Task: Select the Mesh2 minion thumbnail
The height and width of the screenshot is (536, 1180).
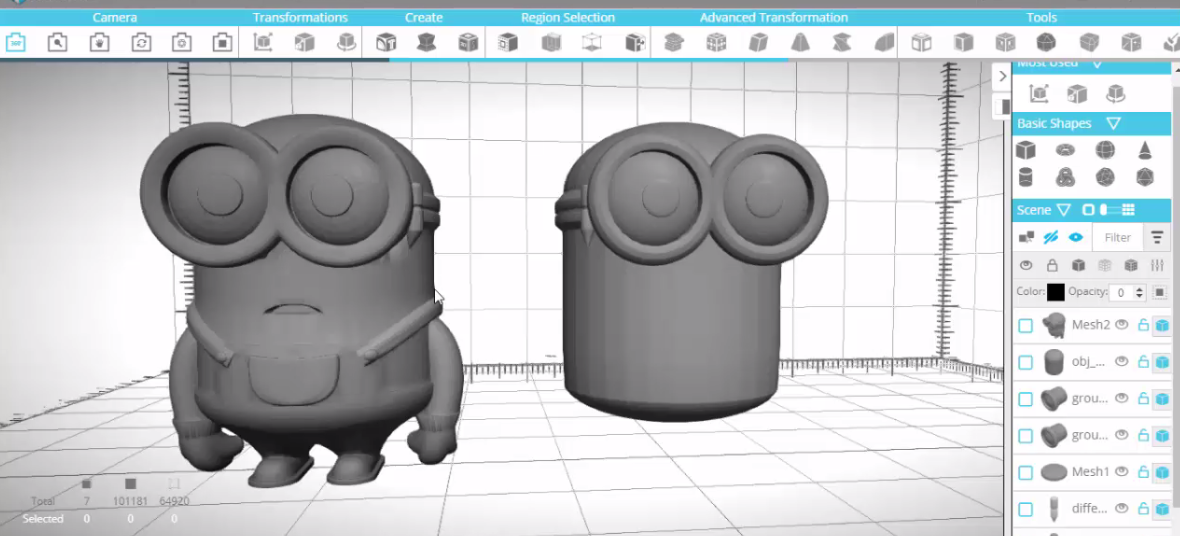Action: (x=1054, y=325)
